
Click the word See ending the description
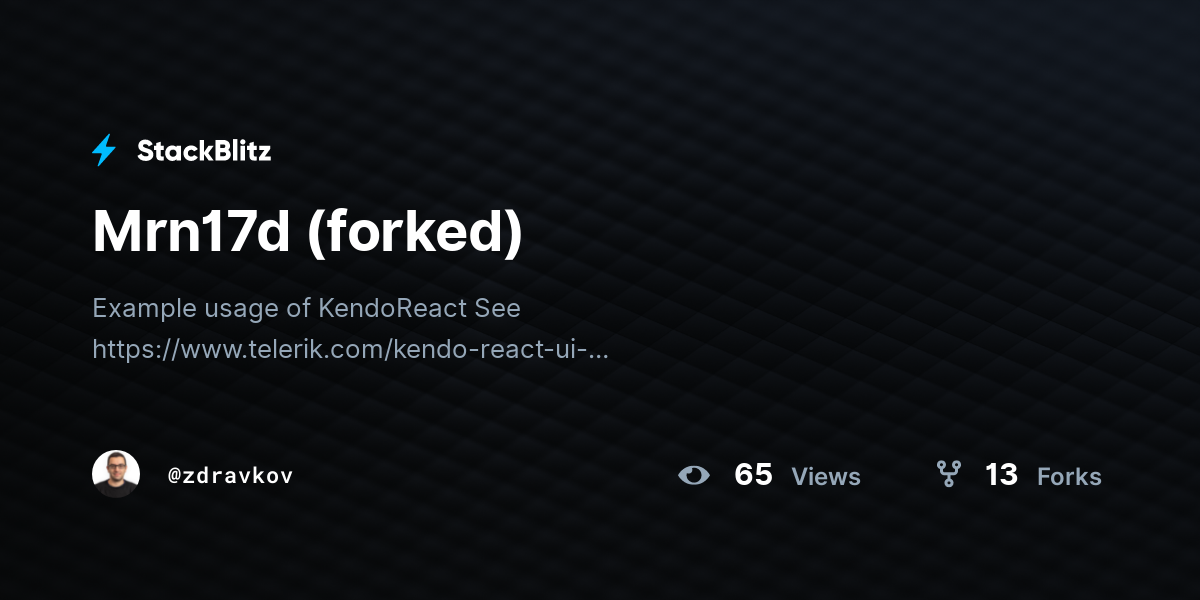coord(498,308)
